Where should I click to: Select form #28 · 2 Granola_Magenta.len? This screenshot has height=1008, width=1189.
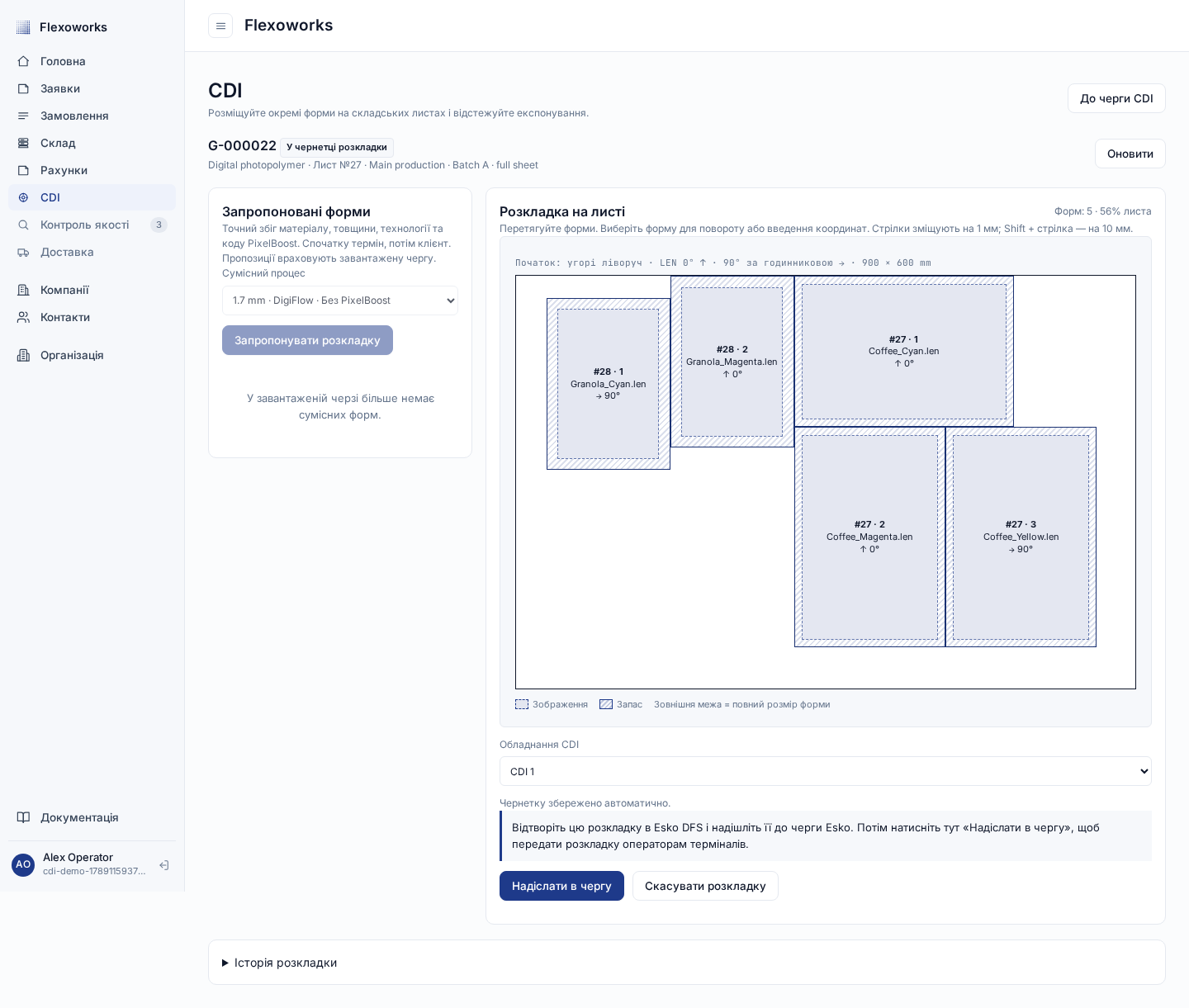pos(732,362)
